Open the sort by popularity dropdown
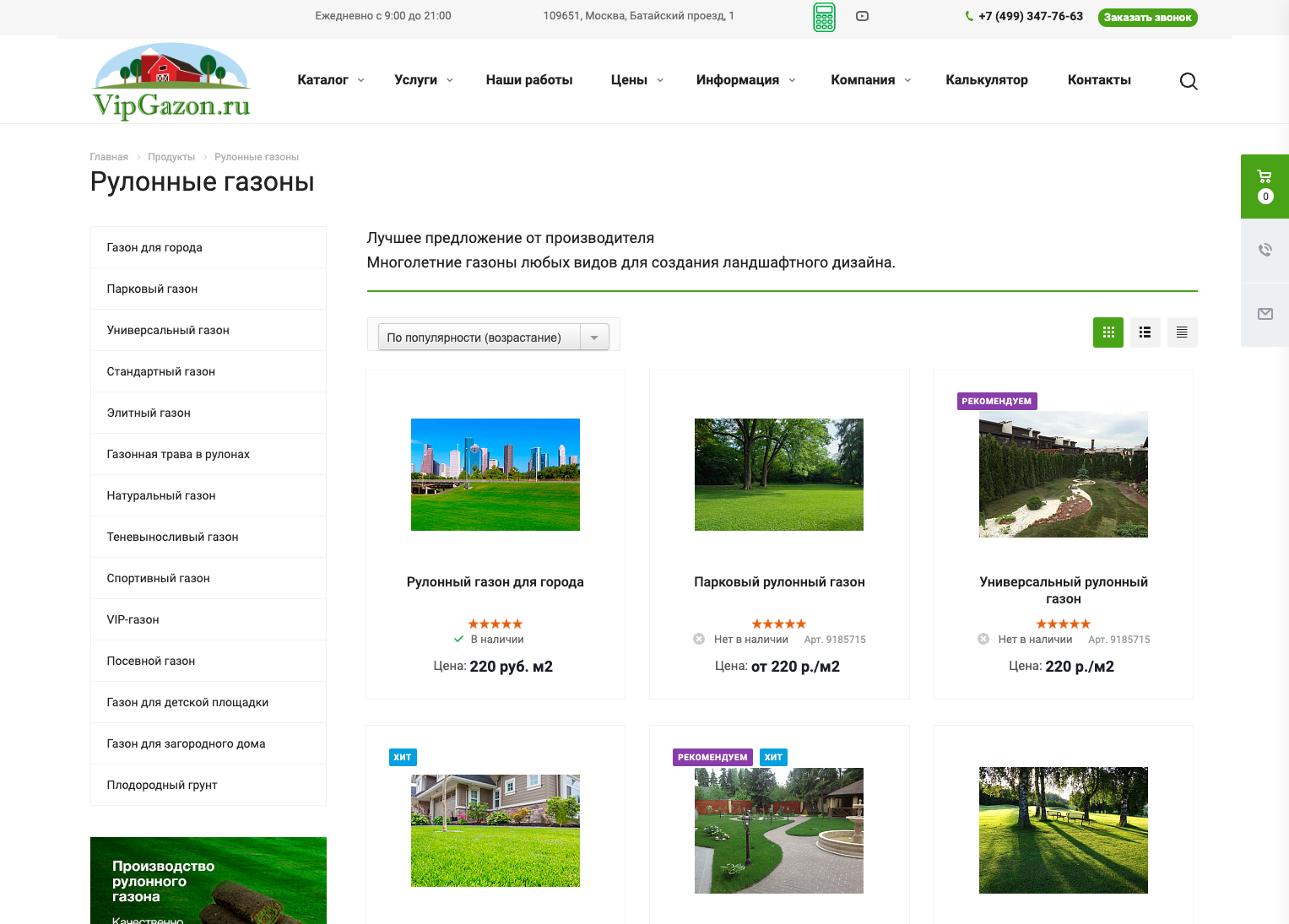 [x=493, y=338]
